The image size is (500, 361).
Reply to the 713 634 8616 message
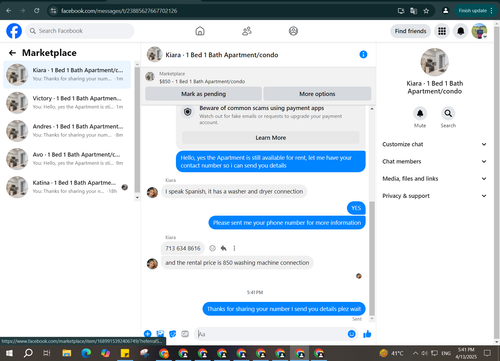pos(224,248)
